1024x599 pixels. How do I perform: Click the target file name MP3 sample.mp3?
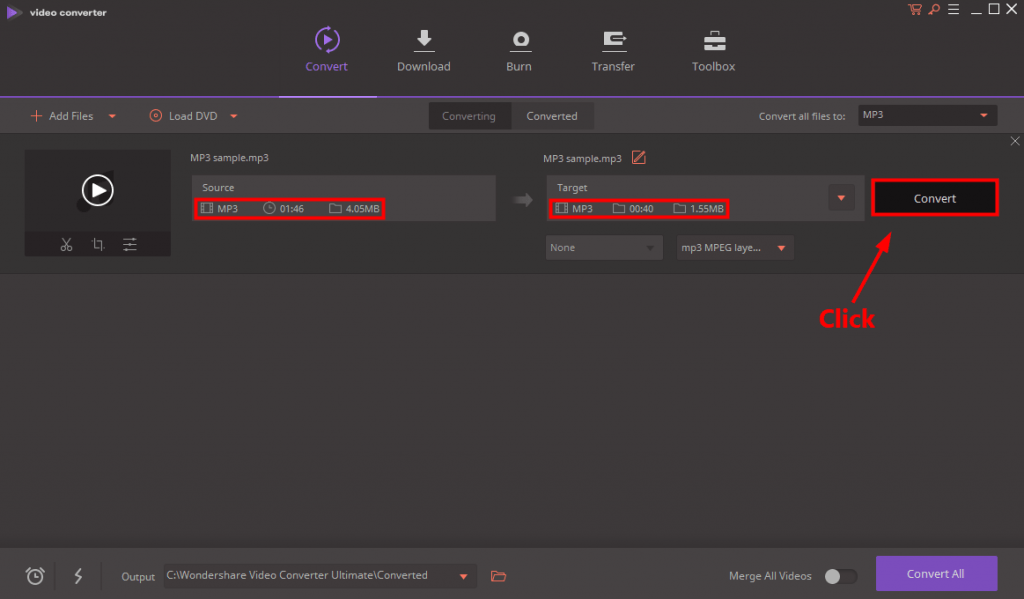click(x=583, y=158)
